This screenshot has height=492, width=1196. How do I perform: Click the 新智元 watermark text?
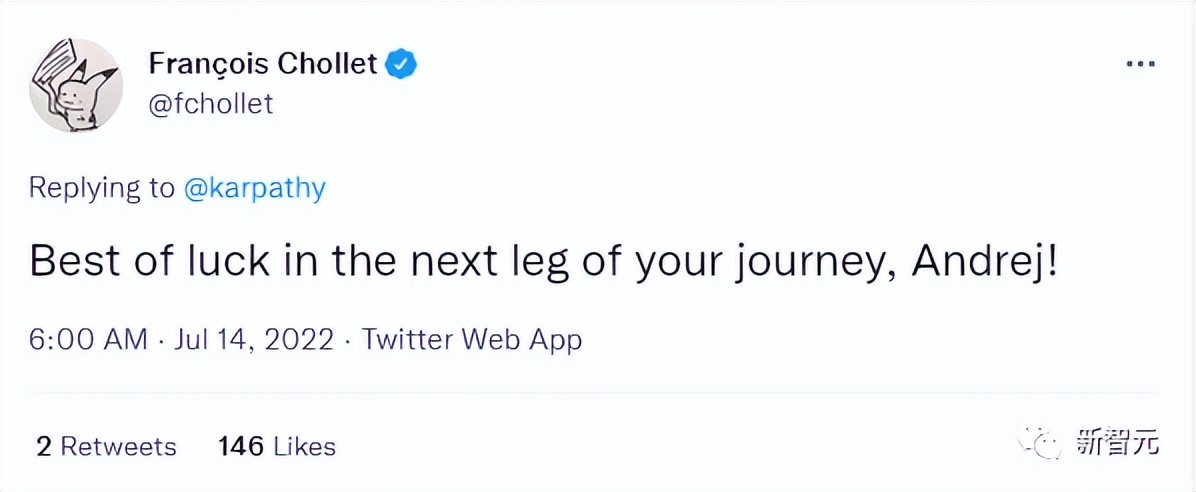point(1116,443)
